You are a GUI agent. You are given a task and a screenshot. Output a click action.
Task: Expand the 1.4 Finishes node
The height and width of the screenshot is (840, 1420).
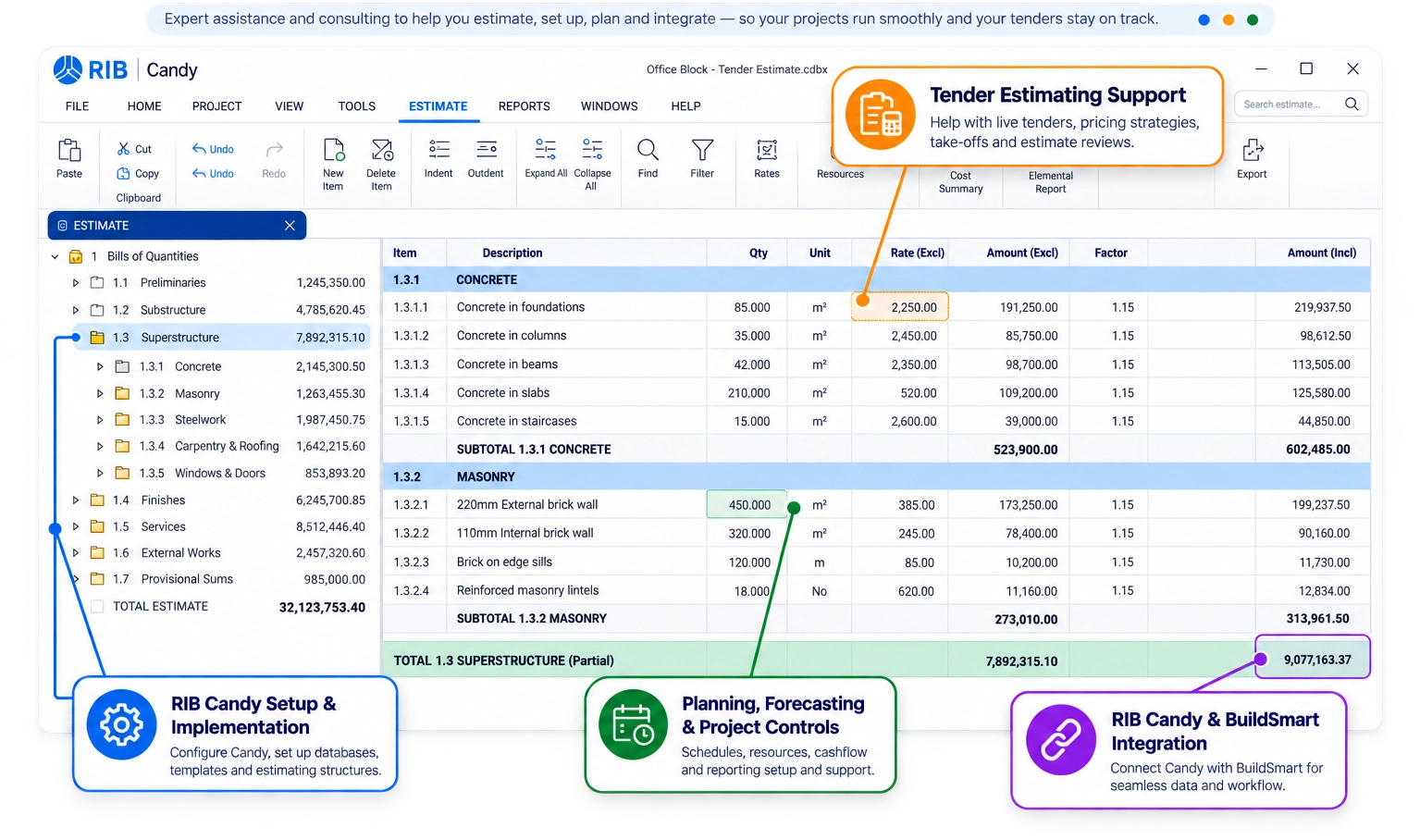pyautogui.click(x=76, y=500)
